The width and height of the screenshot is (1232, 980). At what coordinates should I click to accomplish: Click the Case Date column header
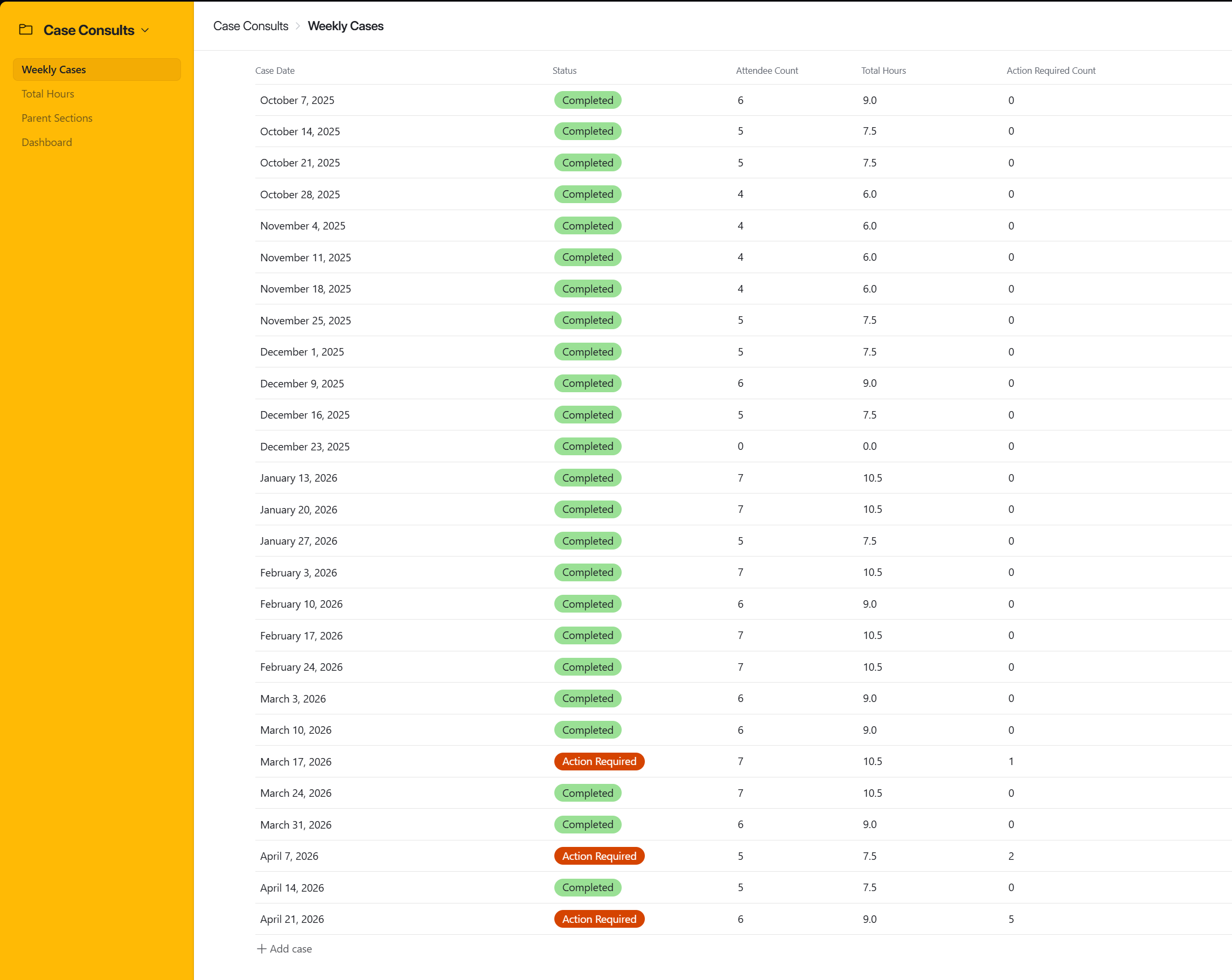point(275,71)
